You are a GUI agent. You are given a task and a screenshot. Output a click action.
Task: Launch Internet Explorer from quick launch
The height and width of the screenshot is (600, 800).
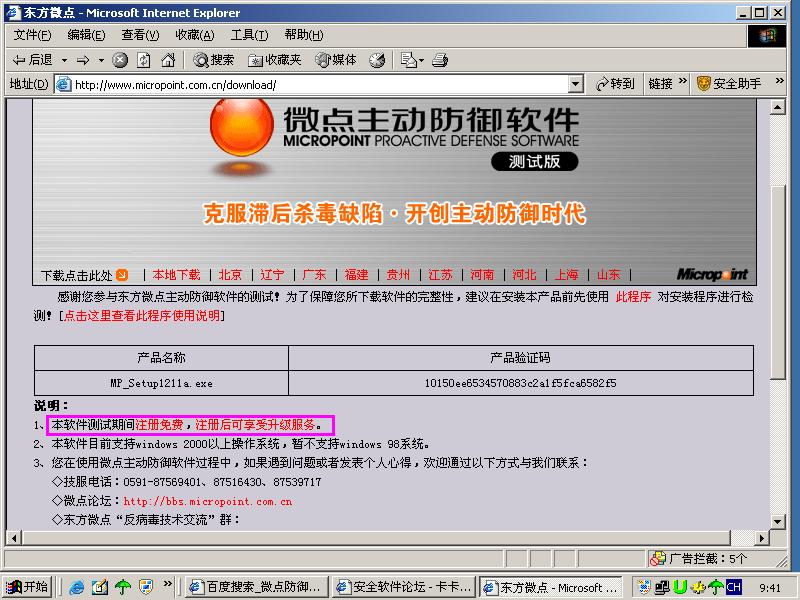(77, 588)
